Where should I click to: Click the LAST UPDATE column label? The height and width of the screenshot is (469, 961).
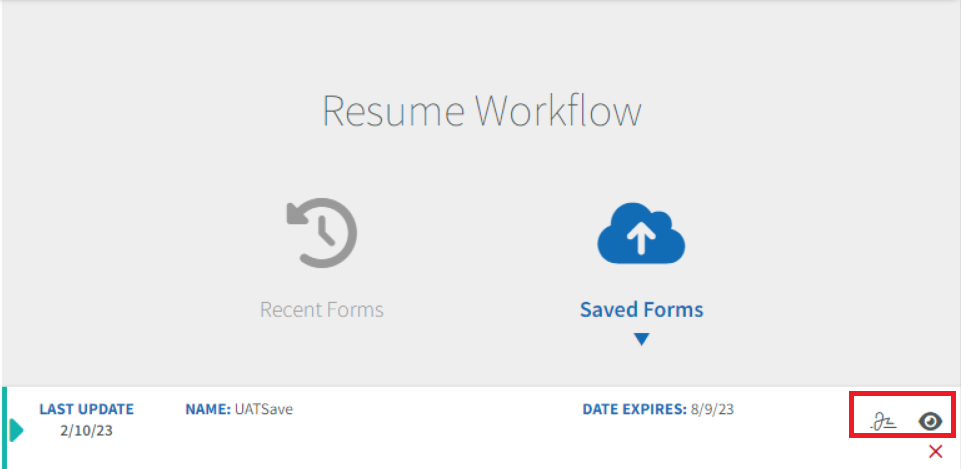coord(86,409)
